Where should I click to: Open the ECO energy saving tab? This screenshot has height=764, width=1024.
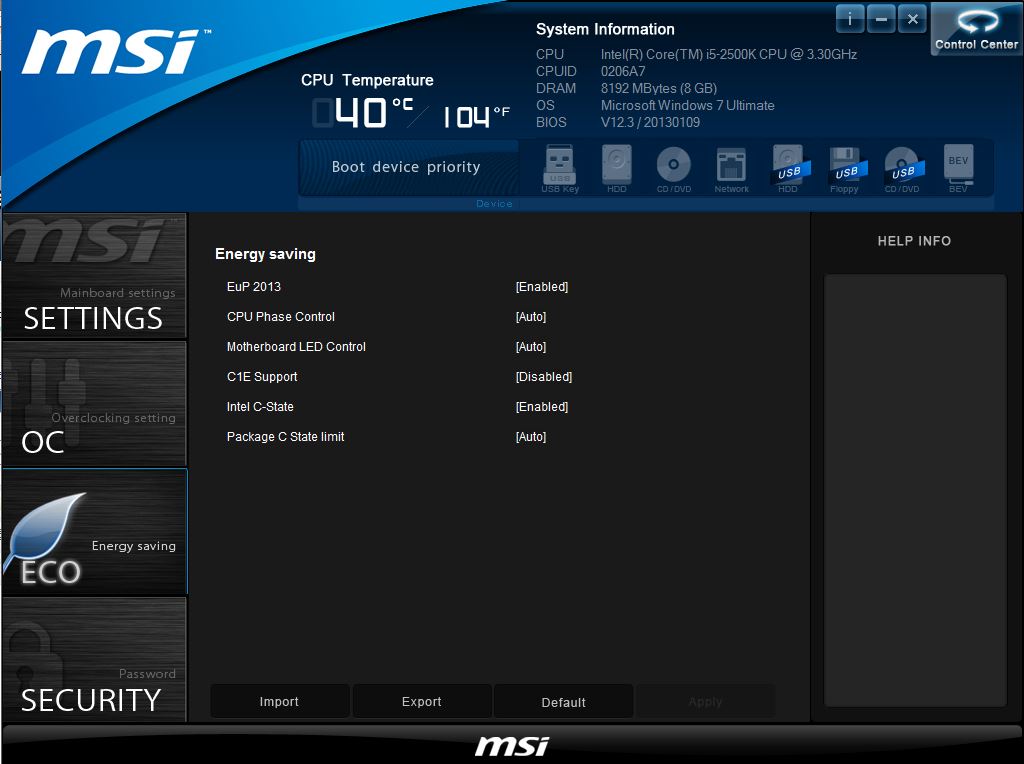[95, 531]
